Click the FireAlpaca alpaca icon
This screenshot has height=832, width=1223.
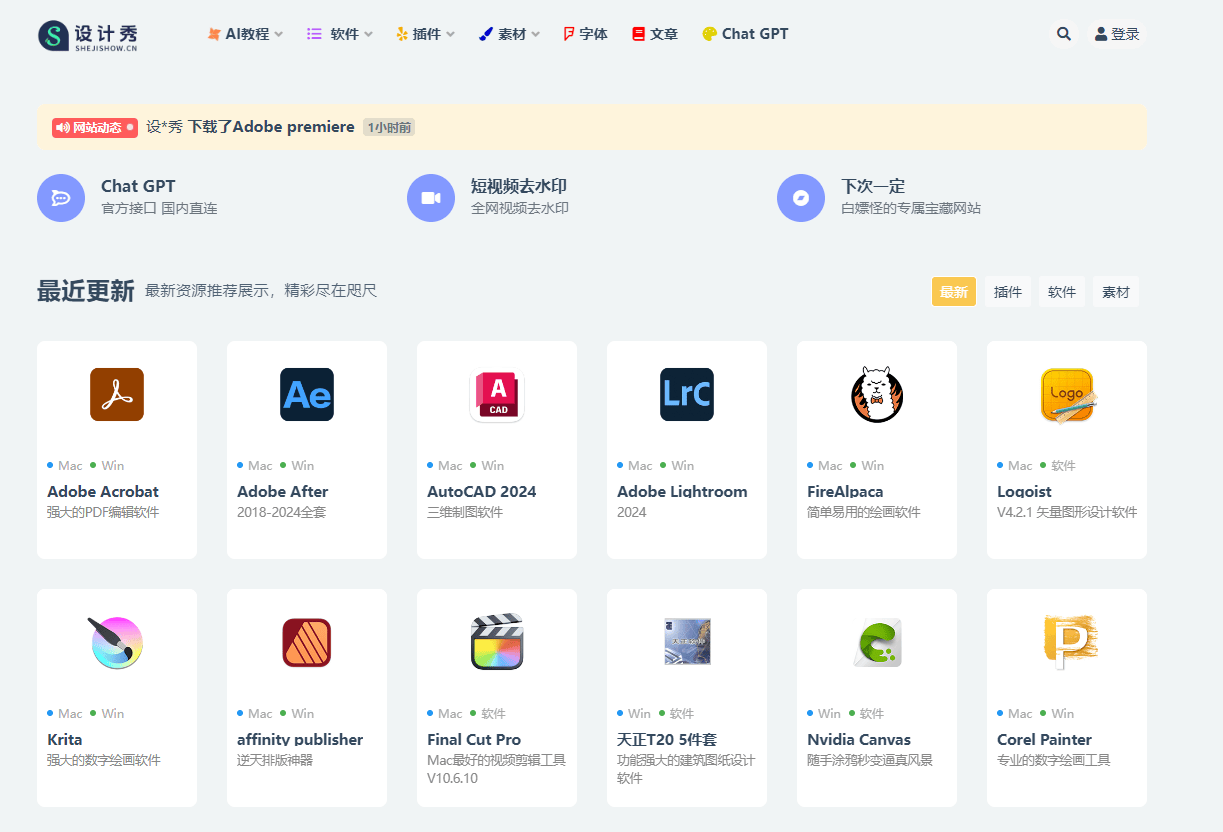coord(876,394)
